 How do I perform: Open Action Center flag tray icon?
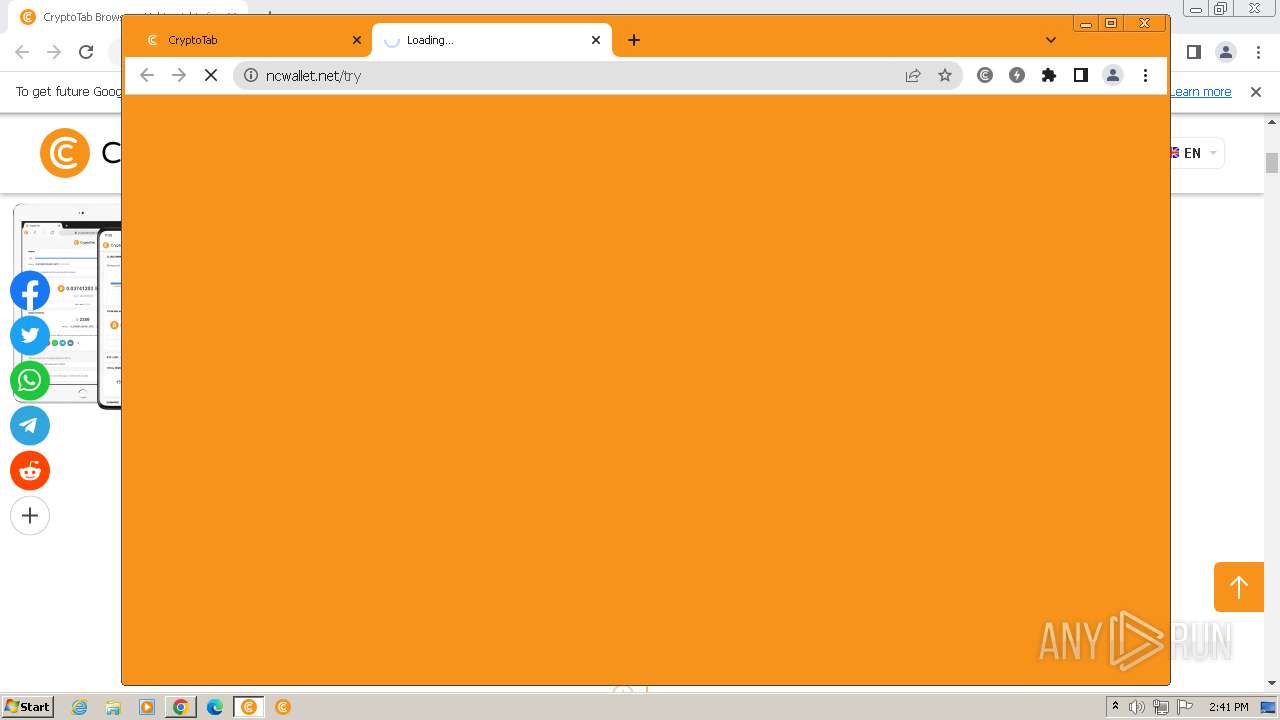tap(1185, 707)
